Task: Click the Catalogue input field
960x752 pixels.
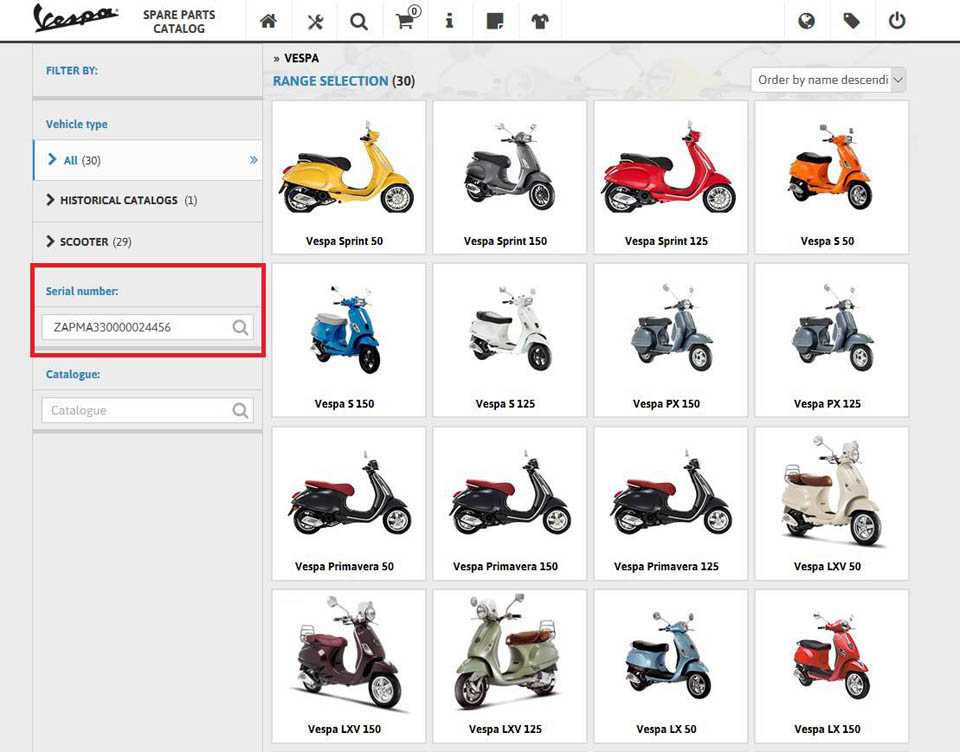Action: (147, 410)
